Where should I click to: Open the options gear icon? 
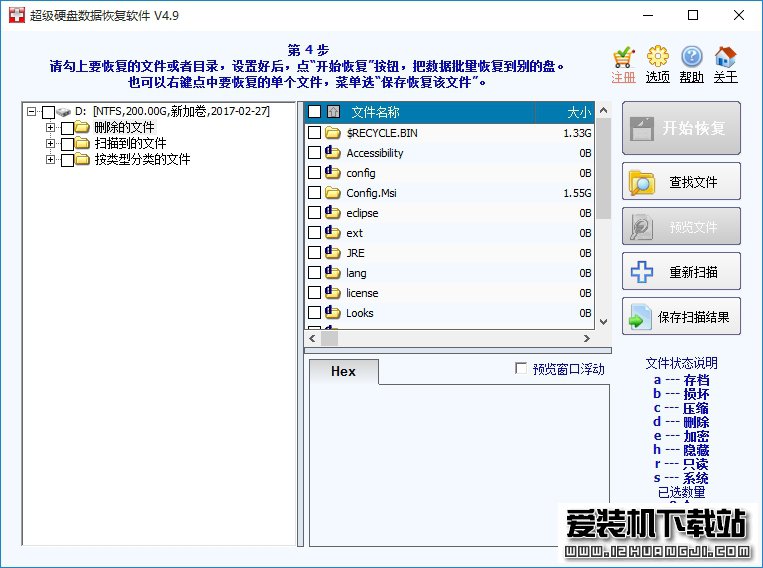coord(657,56)
